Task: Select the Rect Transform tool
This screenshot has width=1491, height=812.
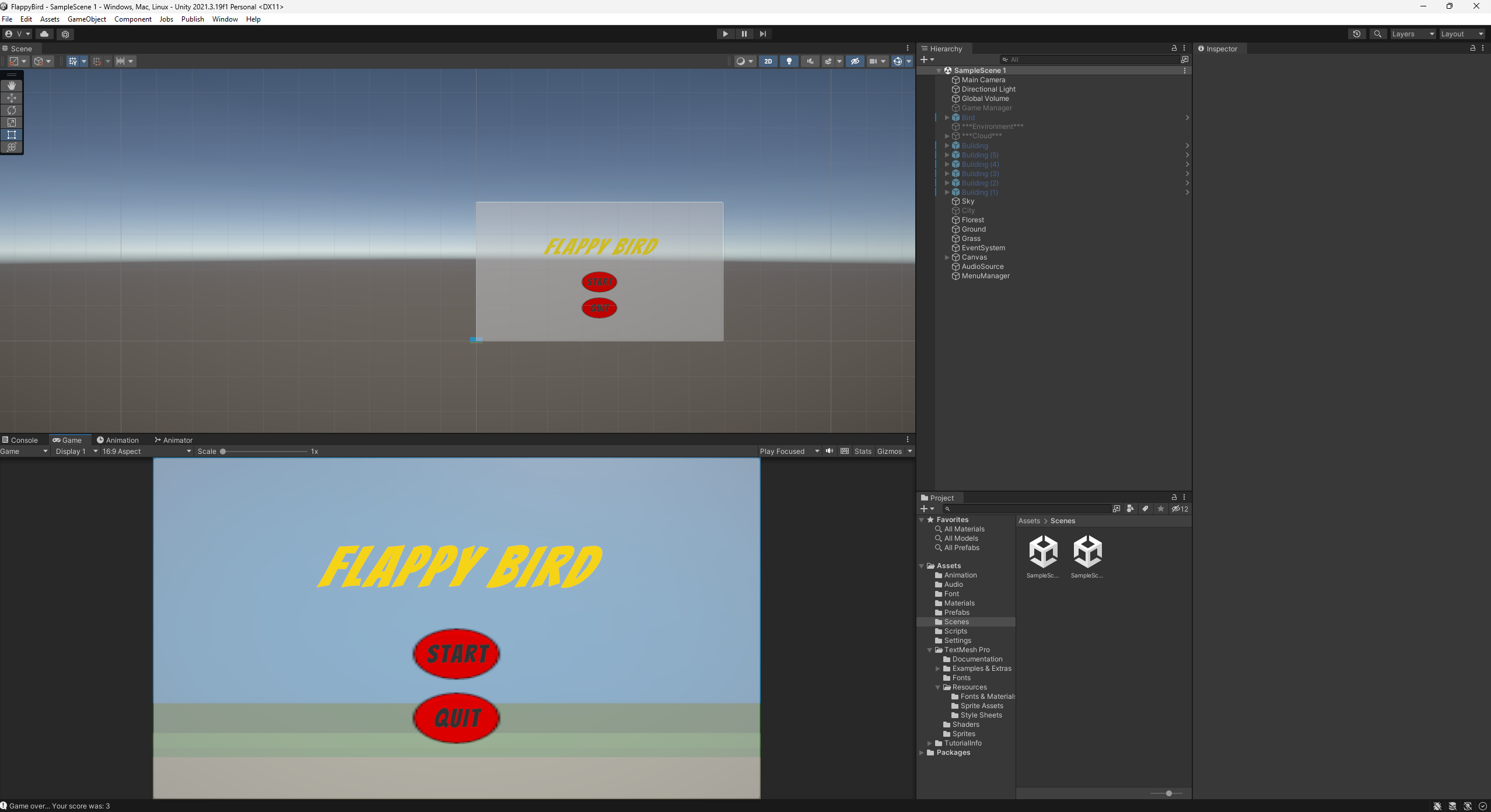Action: point(12,135)
